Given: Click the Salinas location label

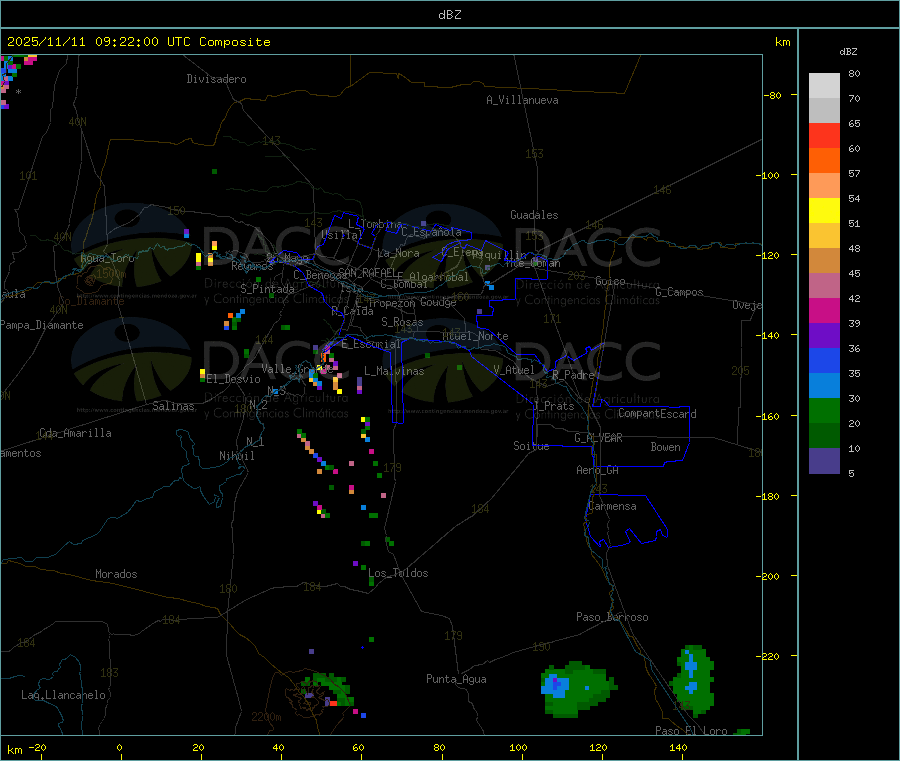Looking at the screenshot, I should 173,406.
